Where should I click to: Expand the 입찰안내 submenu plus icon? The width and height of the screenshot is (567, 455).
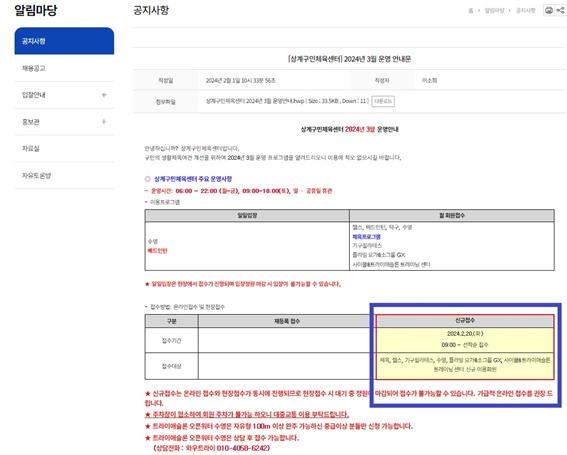(x=104, y=95)
